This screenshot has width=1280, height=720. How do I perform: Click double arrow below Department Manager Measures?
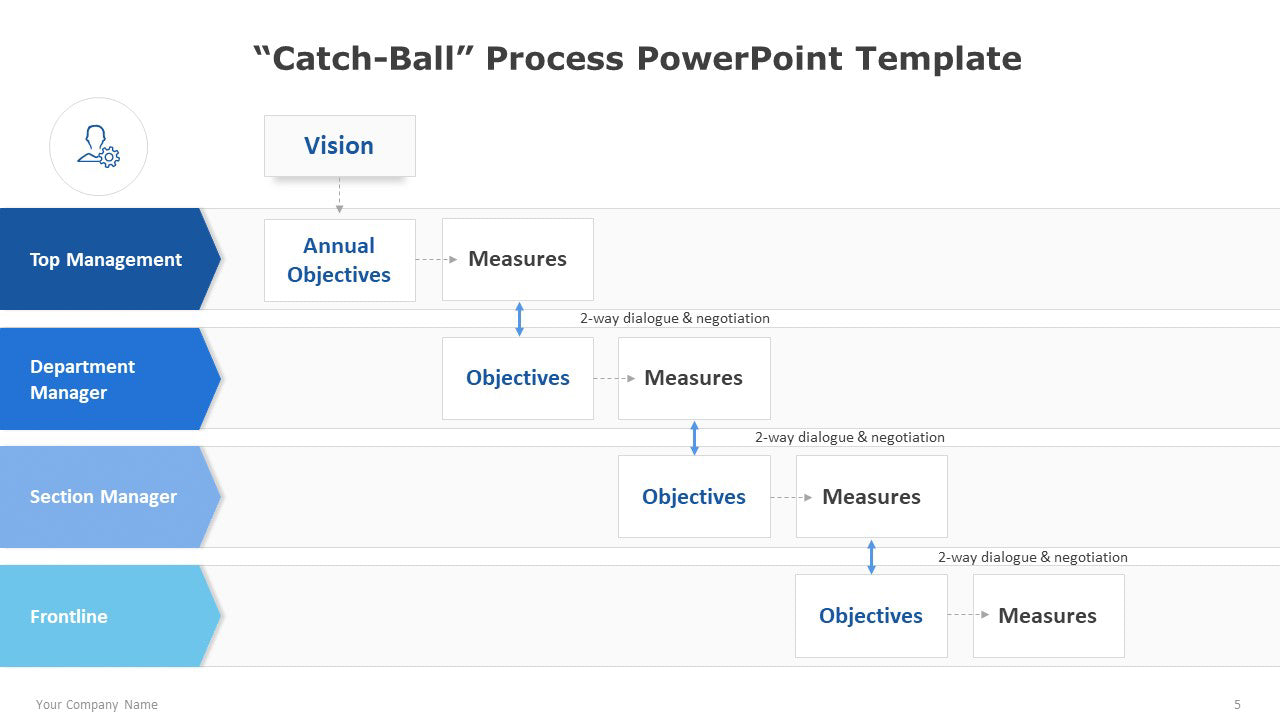[695, 438]
